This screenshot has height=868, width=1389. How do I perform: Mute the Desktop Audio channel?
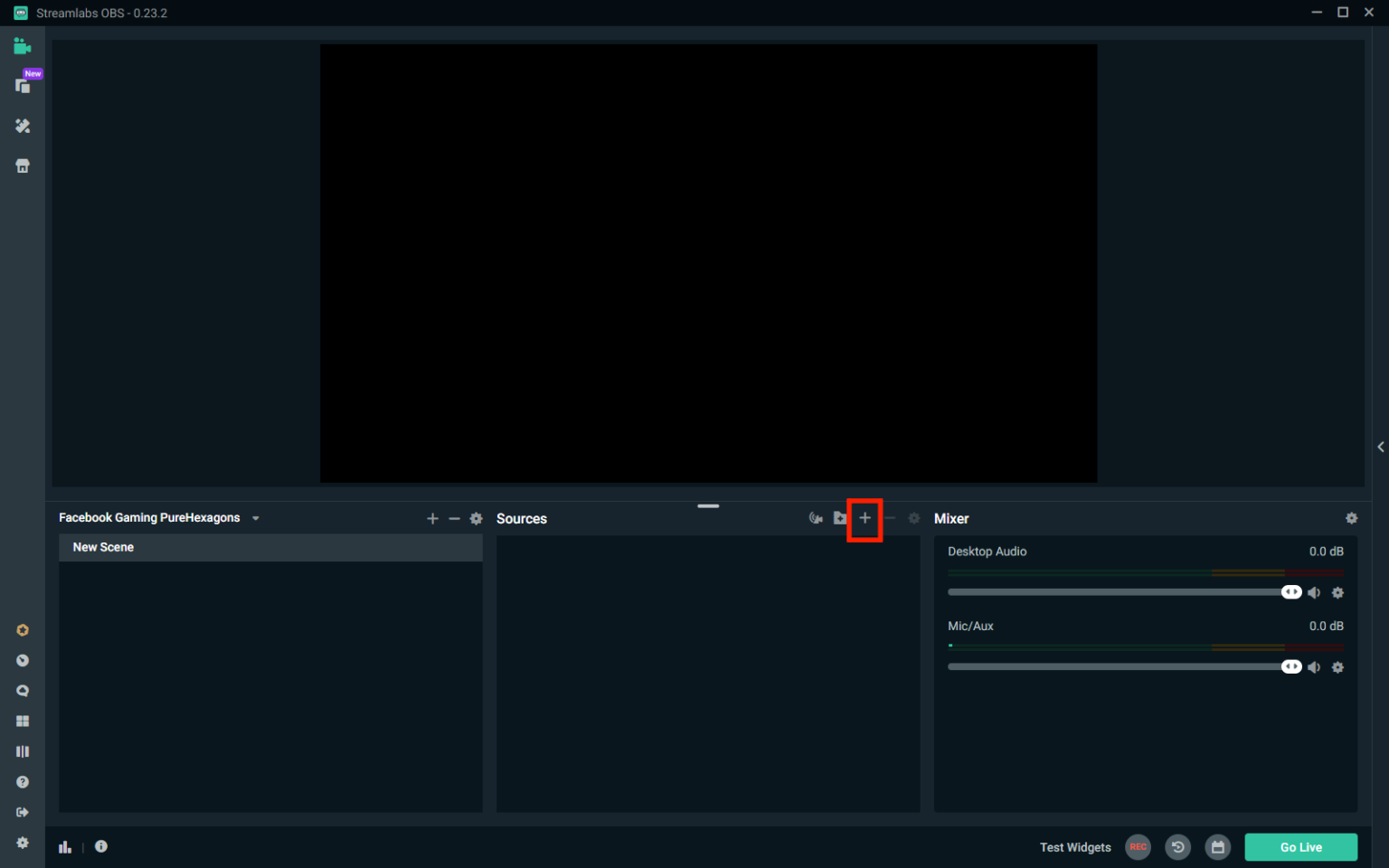coord(1314,592)
